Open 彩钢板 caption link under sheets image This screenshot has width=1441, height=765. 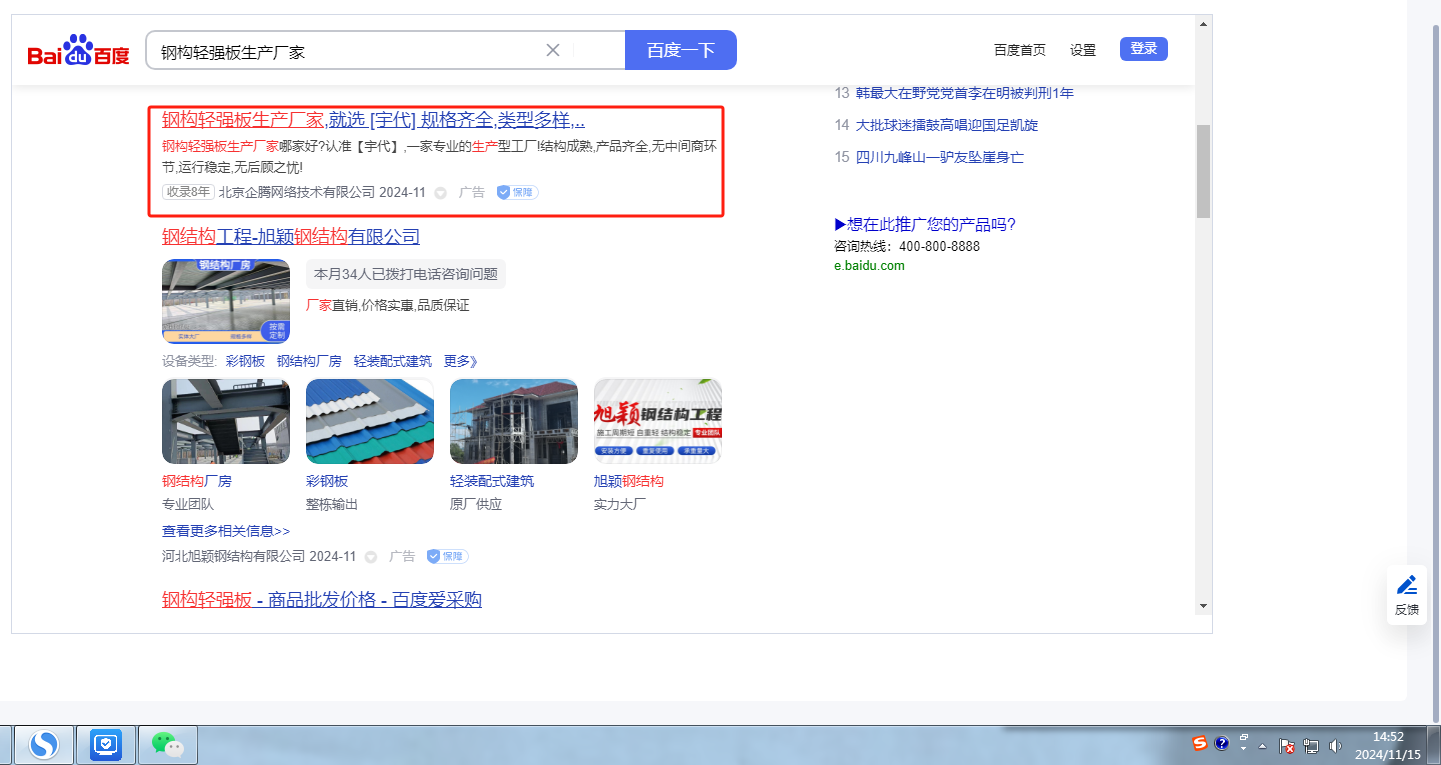coord(327,481)
